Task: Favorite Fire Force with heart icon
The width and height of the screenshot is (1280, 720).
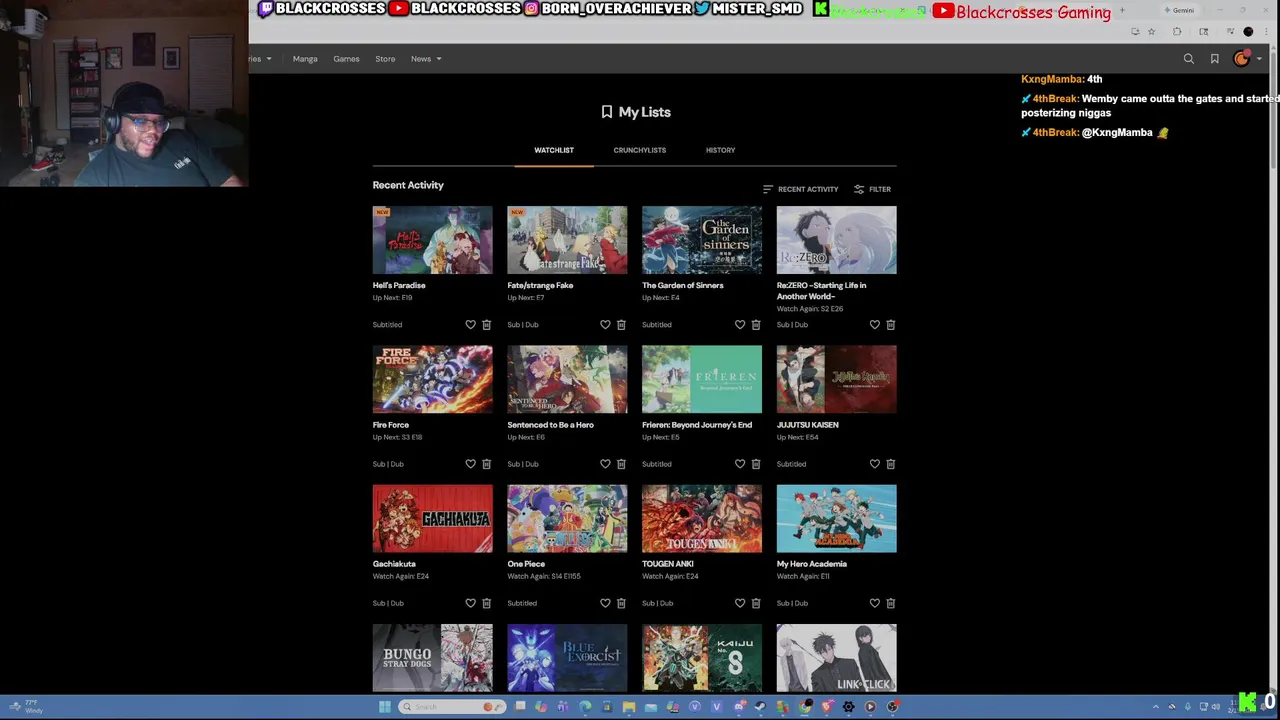Action: coord(470,464)
